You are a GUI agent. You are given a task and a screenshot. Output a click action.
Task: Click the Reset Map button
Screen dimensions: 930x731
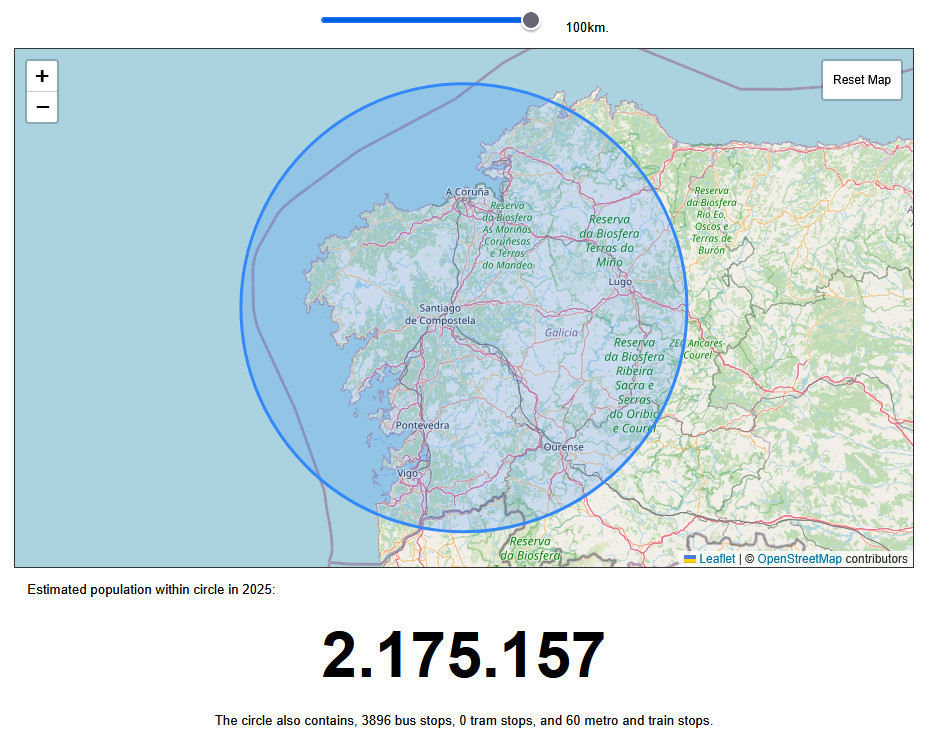tap(861, 80)
